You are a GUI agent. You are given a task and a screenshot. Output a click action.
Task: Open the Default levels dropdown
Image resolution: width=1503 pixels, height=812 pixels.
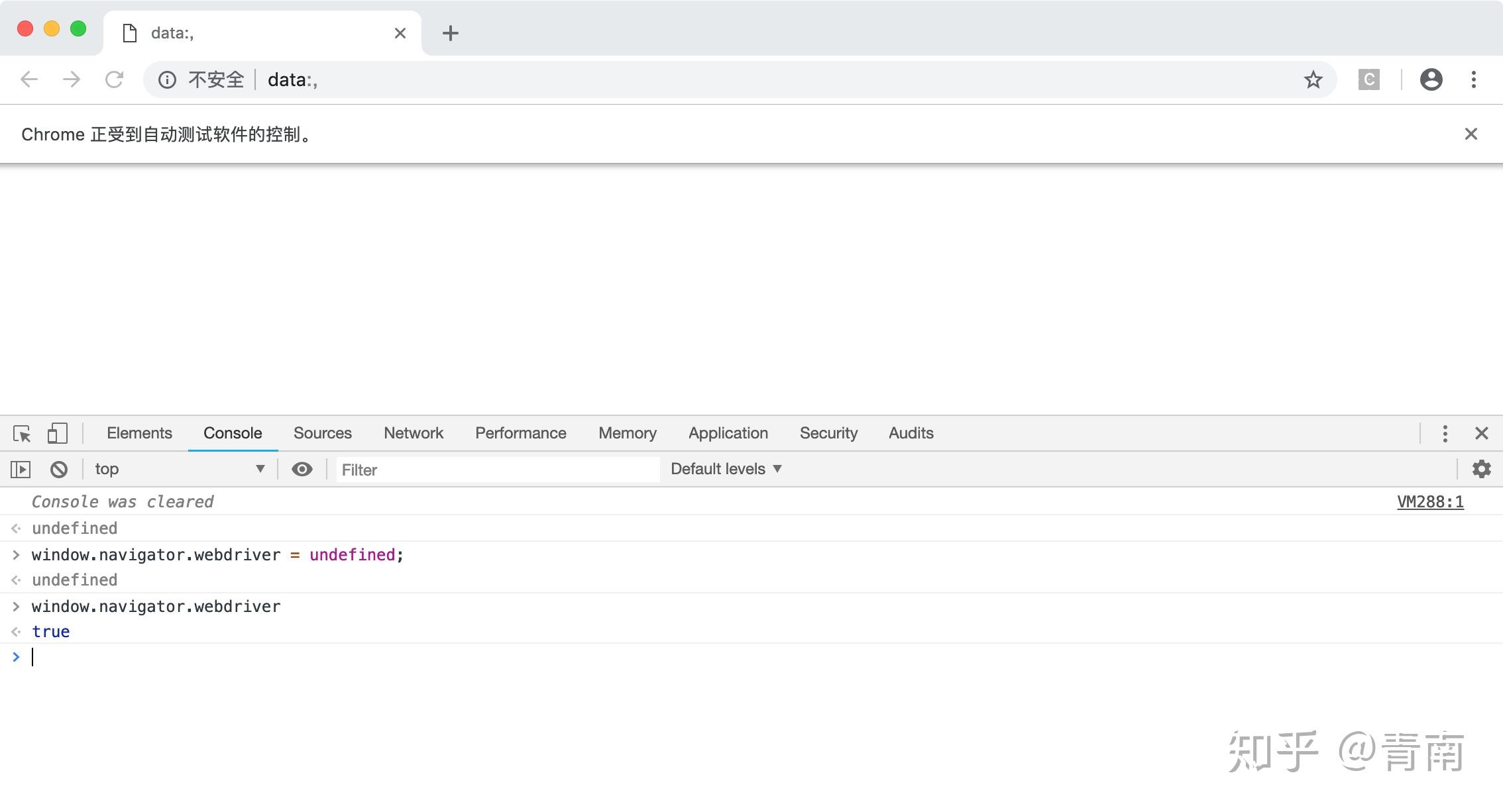[x=724, y=469]
